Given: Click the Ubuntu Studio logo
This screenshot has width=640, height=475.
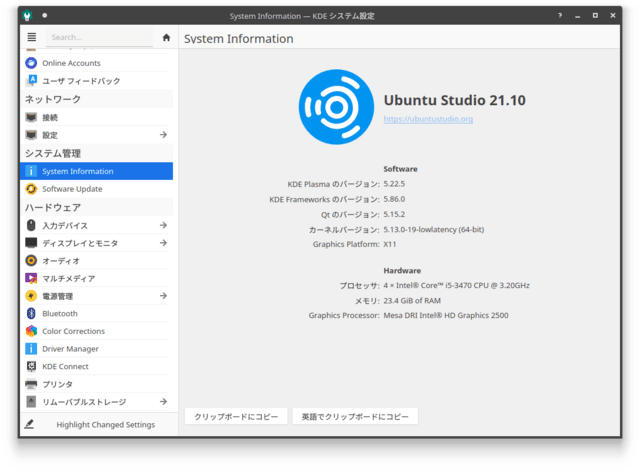Looking at the screenshot, I should click(336, 107).
